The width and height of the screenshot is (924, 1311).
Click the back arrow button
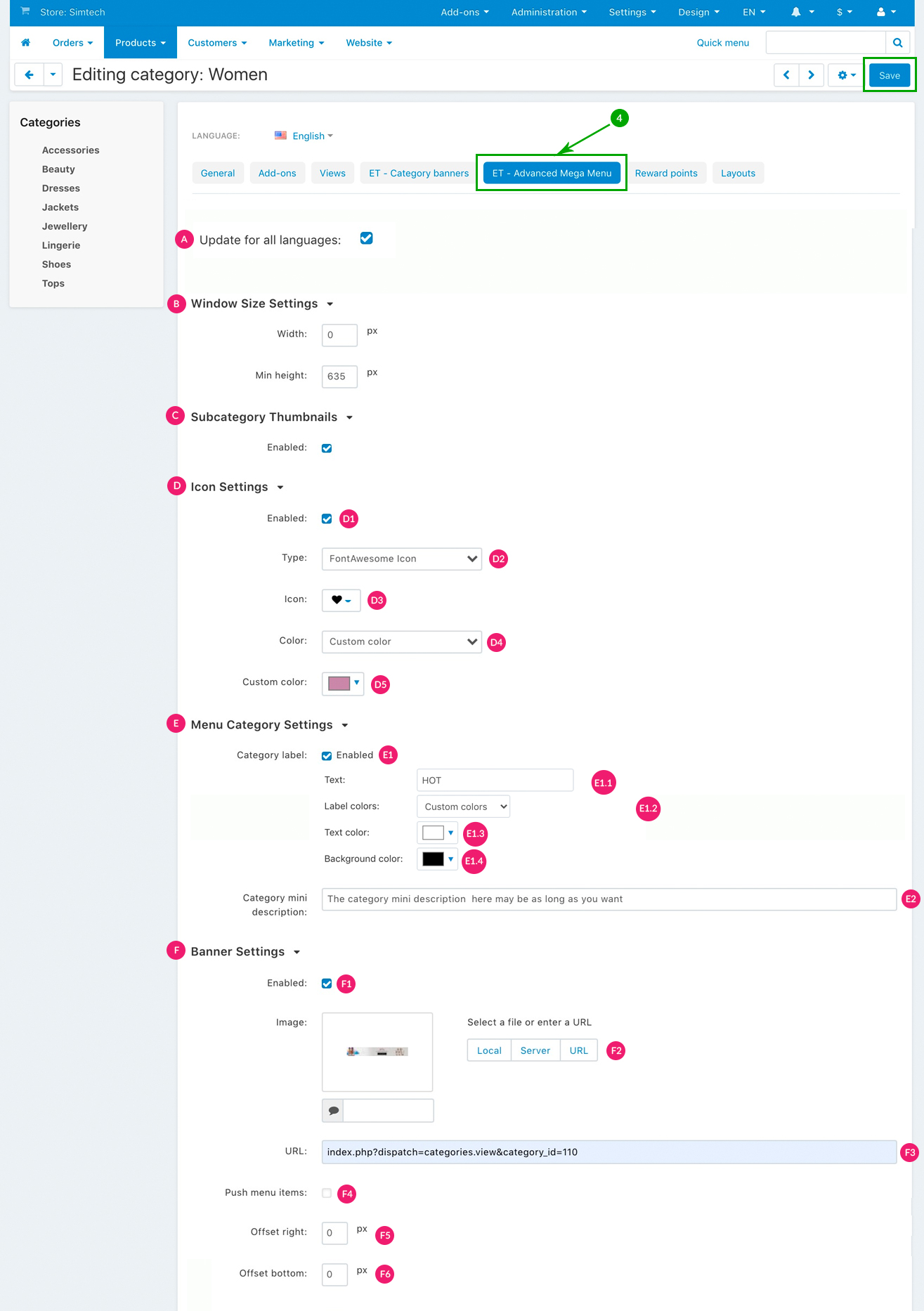click(29, 74)
